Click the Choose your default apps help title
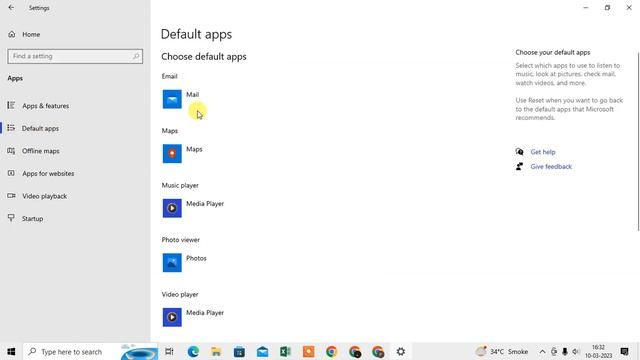640x360 pixels. [x=553, y=53]
